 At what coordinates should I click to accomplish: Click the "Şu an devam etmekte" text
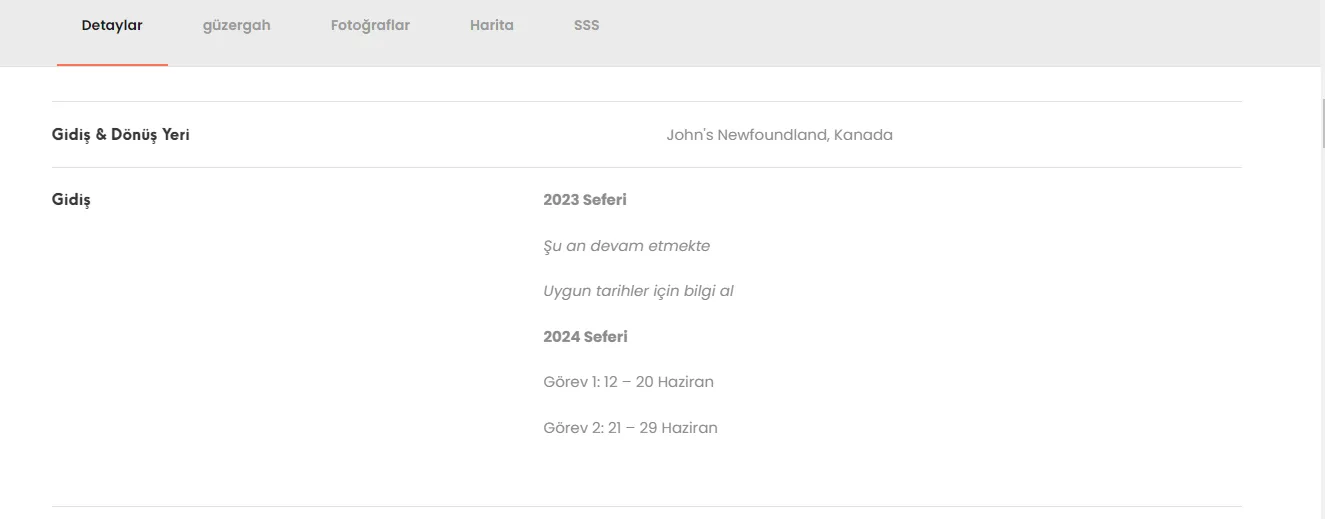point(626,246)
